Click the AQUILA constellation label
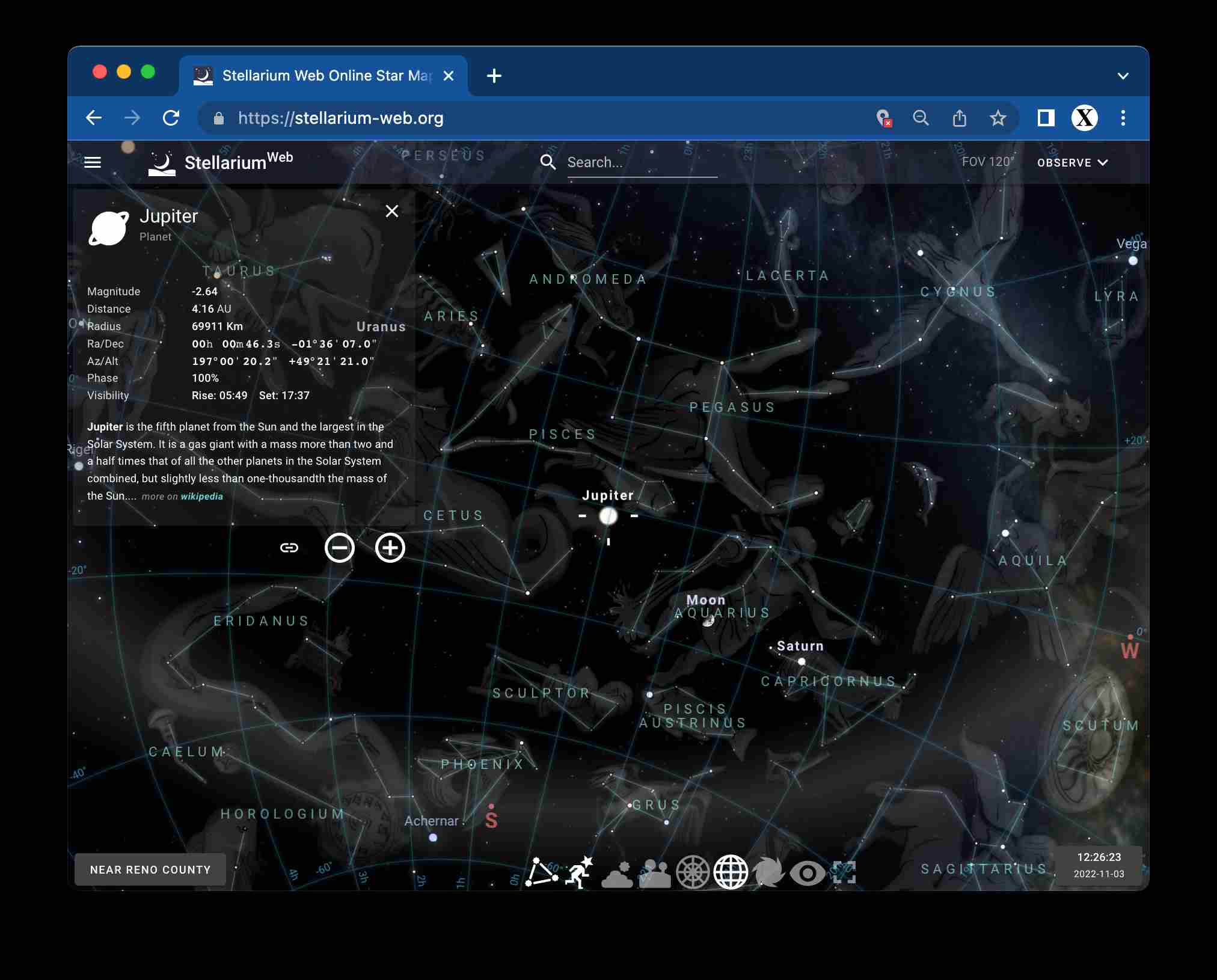The height and width of the screenshot is (980, 1217). pos(1033,561)
